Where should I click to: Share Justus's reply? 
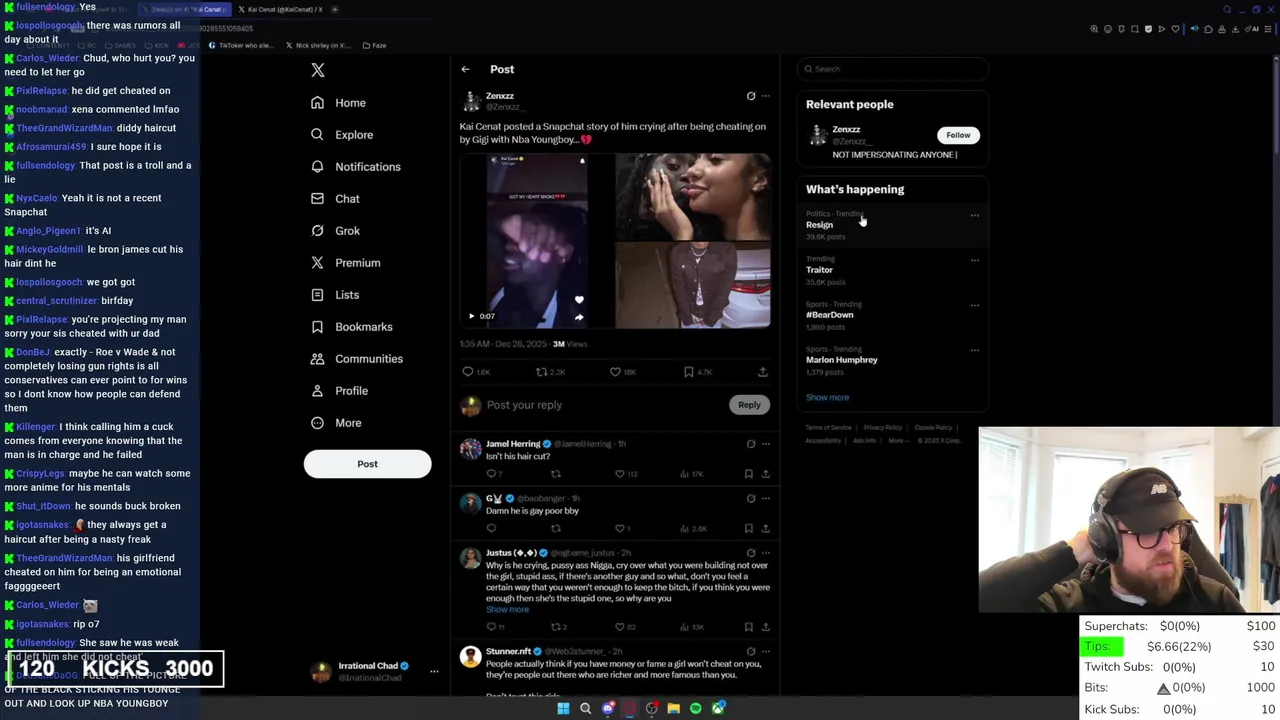tap(766, 627)
